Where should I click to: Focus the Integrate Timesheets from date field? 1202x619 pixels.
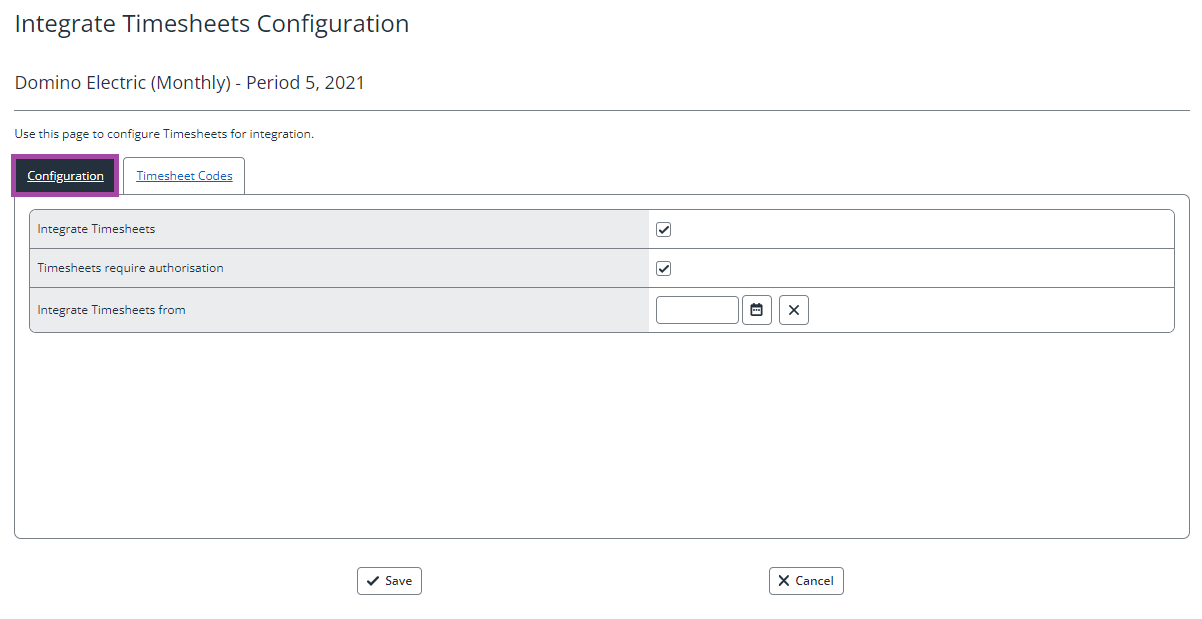[x=697, y=310]
